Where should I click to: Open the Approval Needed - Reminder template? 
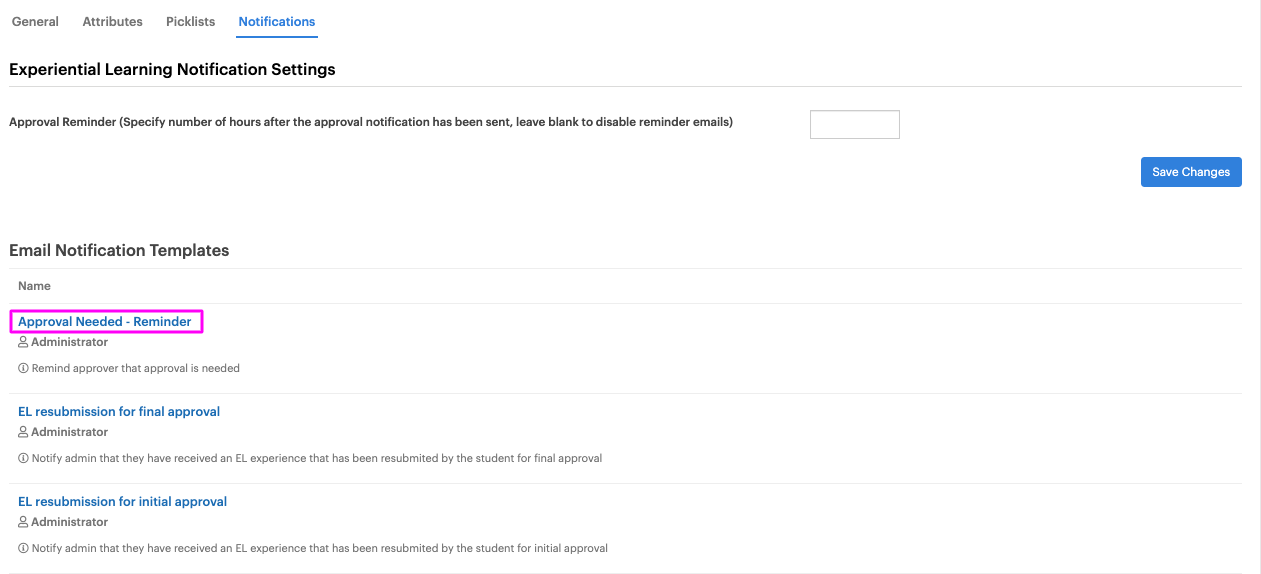tap(105, 322)
